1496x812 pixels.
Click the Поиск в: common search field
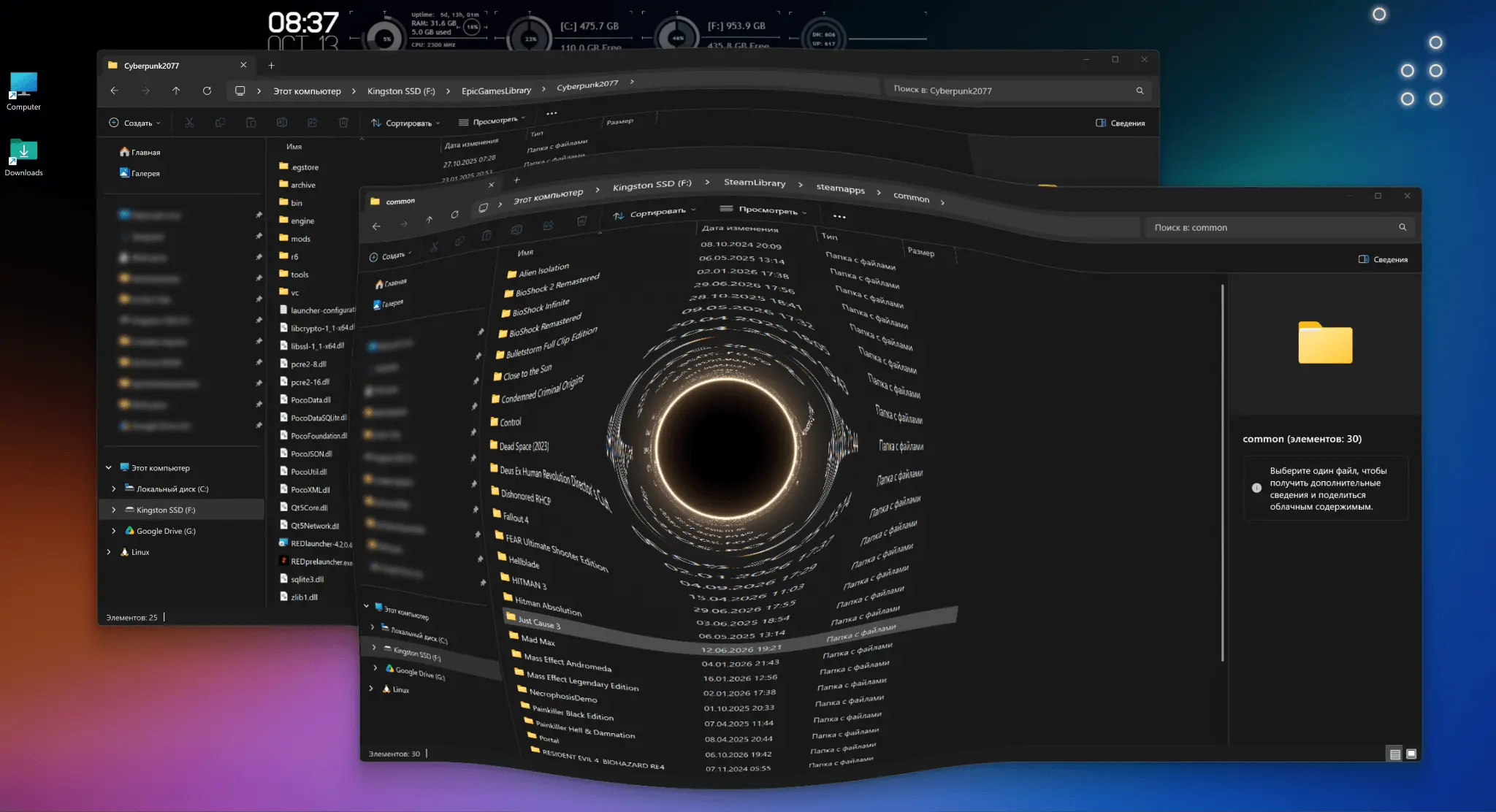[1279, 227]
